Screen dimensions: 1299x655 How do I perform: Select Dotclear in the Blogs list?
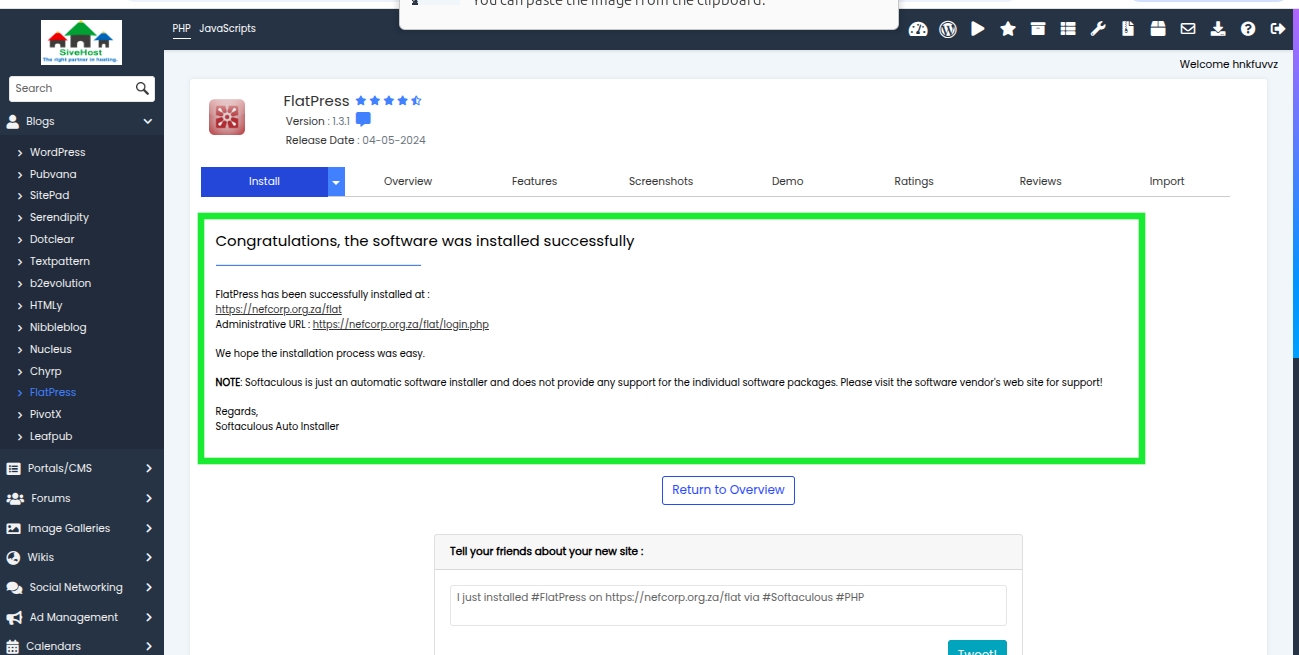52,239
